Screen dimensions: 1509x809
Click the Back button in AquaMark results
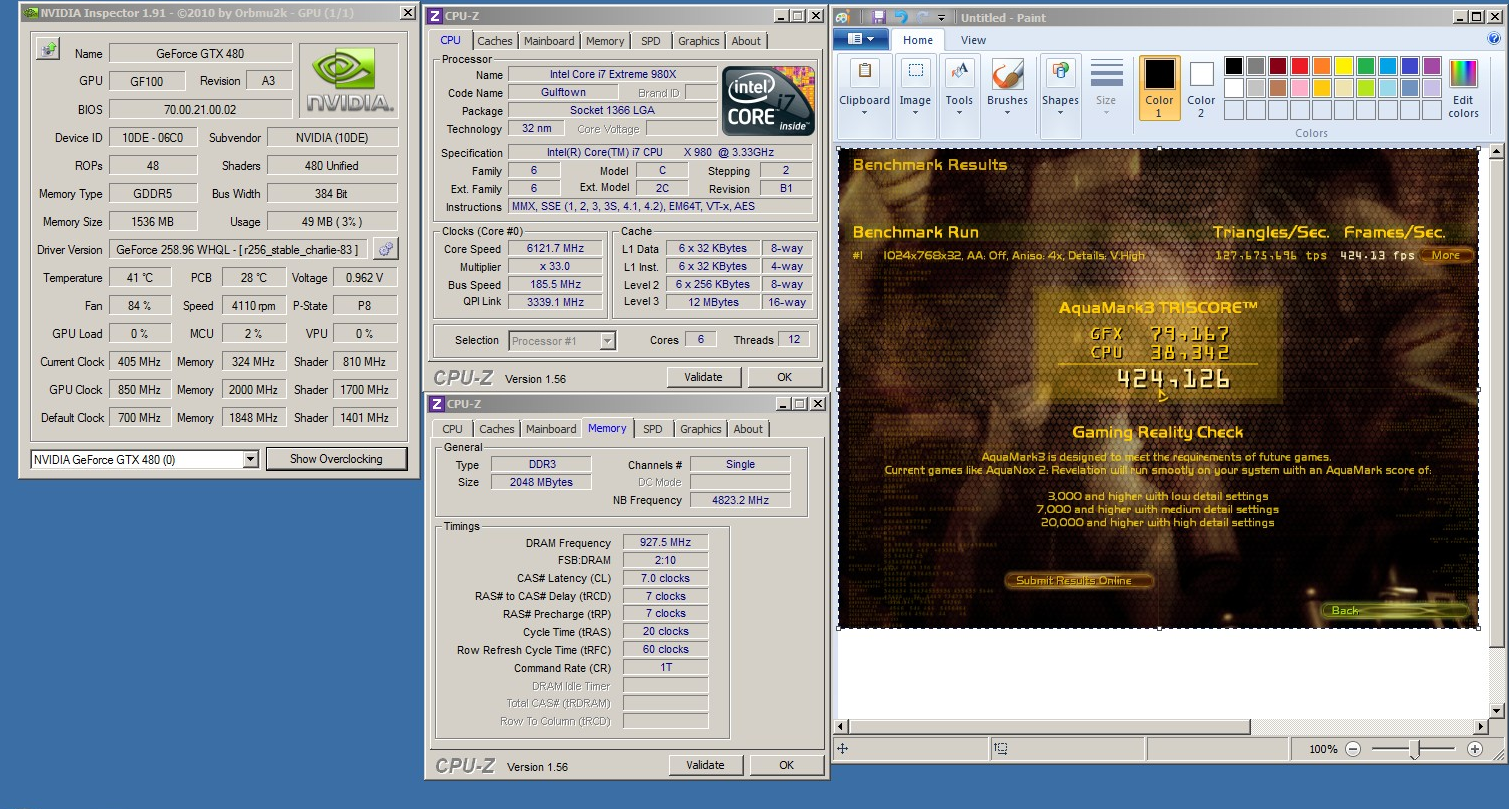point(1395,610)
